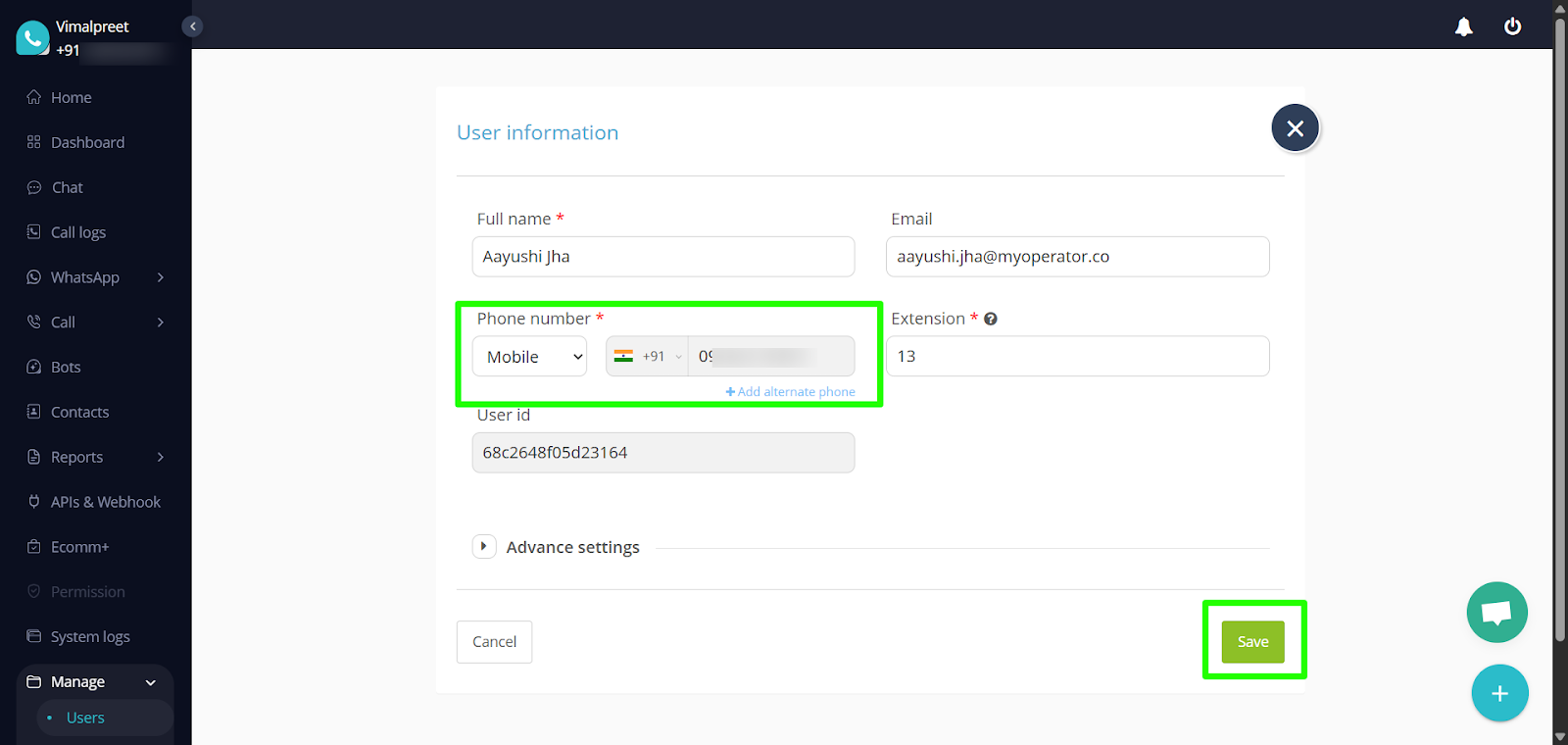Click the Extension help question icon
The image size is (1568, 745).
991,319
